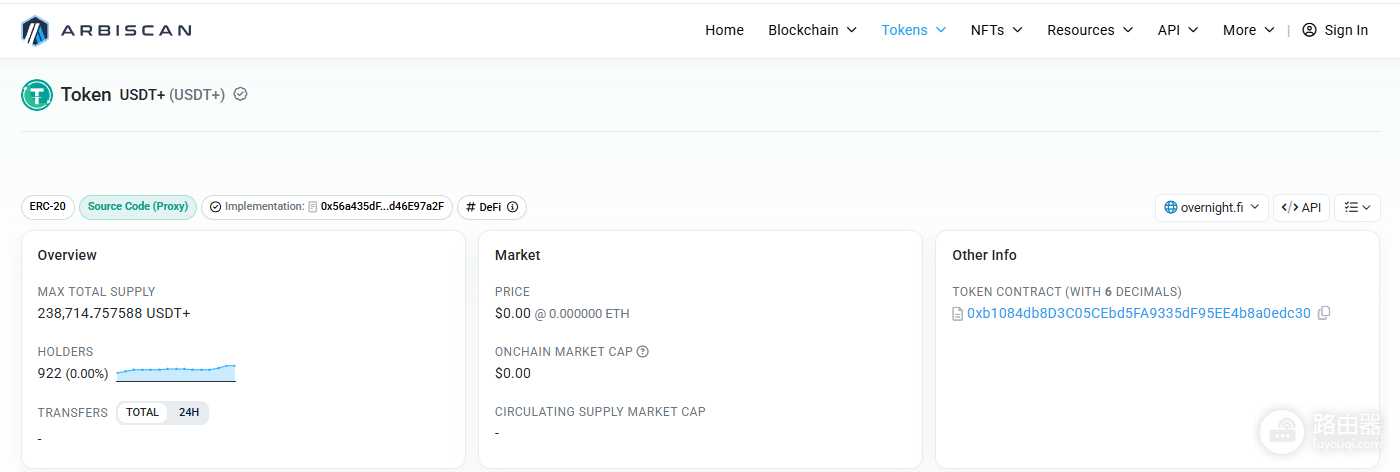The image size is (1400, 472).
Task: Click the Arbiscan logo
Action: 106,31
